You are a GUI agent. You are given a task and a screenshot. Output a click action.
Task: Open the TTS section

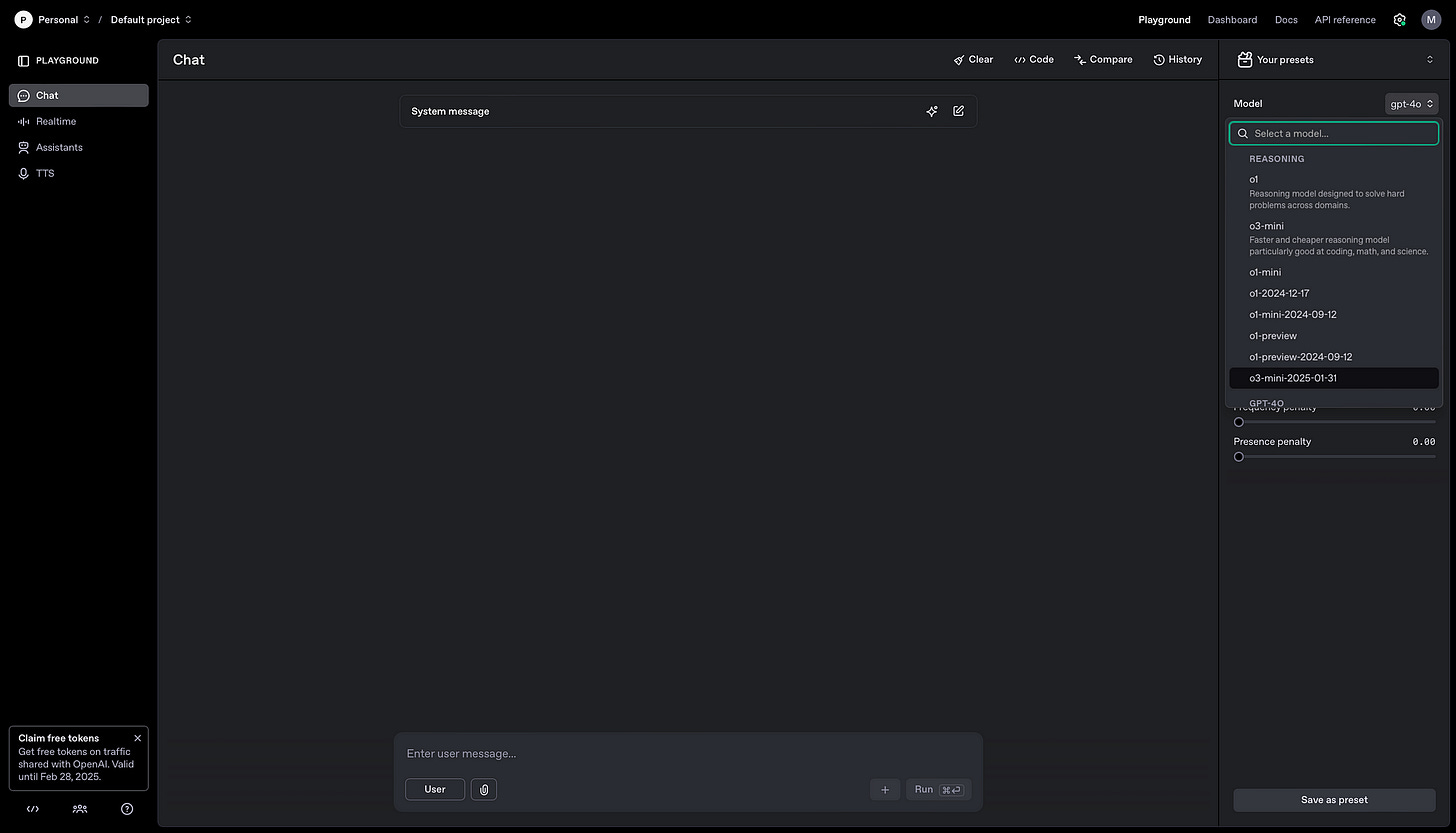[78, 173]
